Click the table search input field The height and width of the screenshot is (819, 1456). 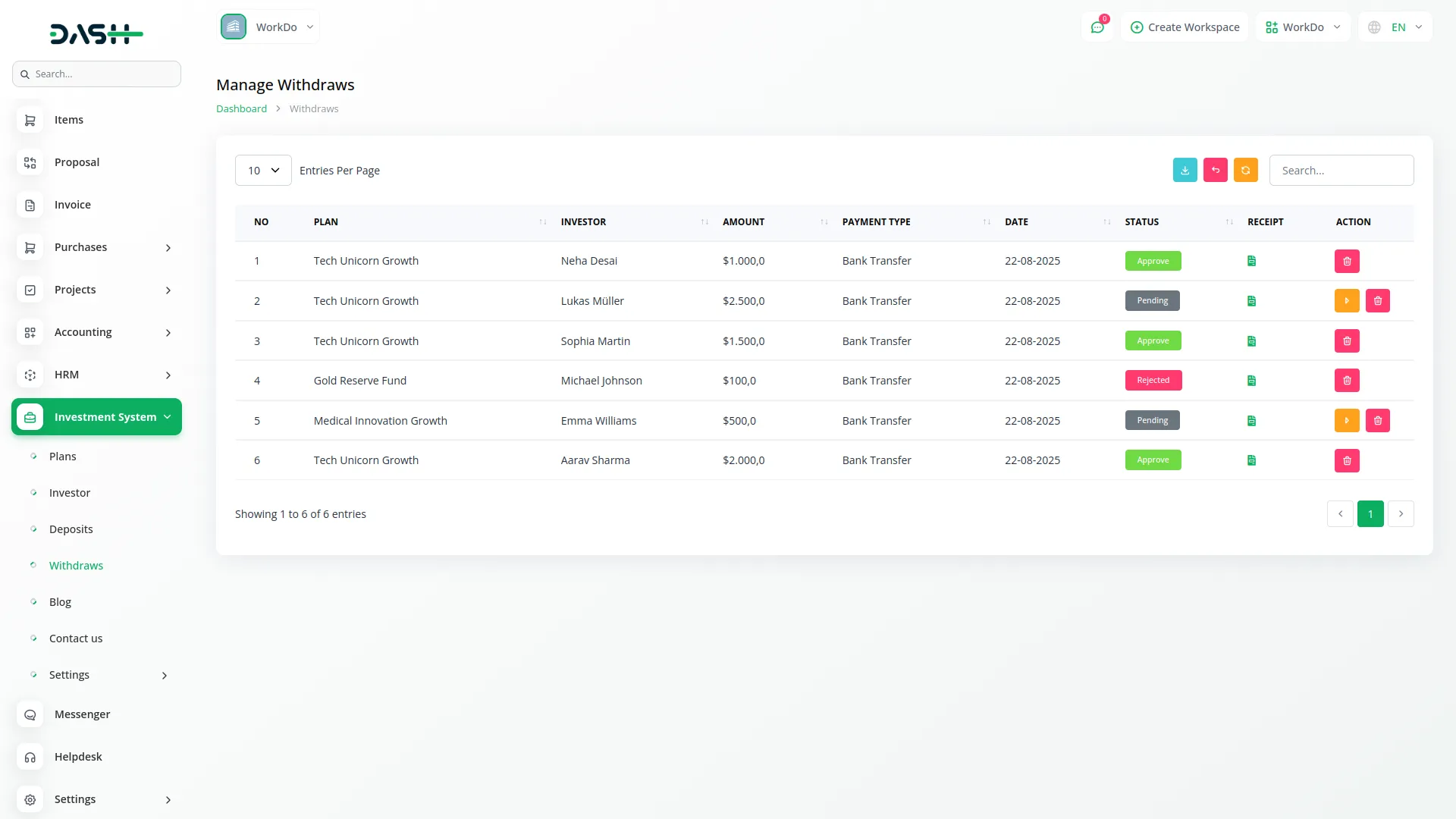1341,171
